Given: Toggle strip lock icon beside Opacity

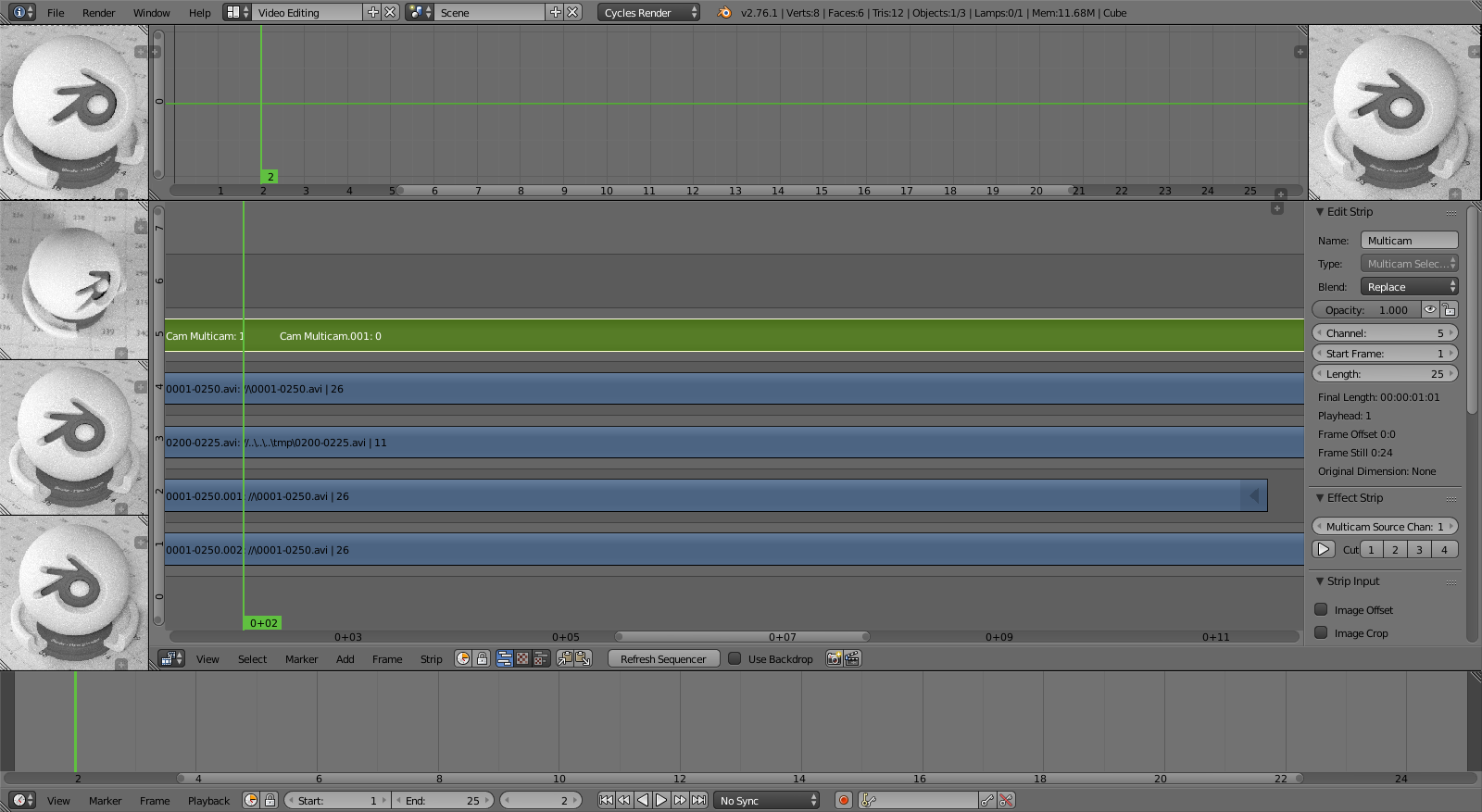Looking at the screenshot, I should [1449, 310].
